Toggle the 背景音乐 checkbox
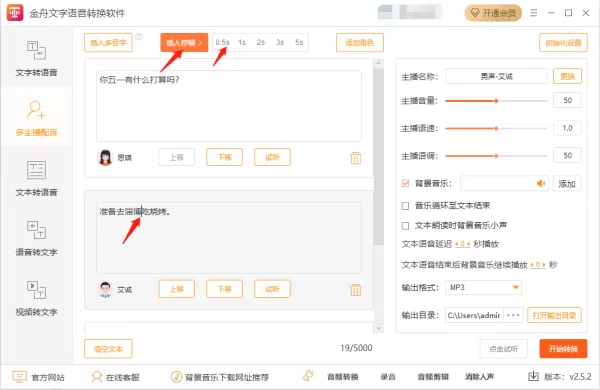Viewport: 600px width, 390px height. click(406, 183)
